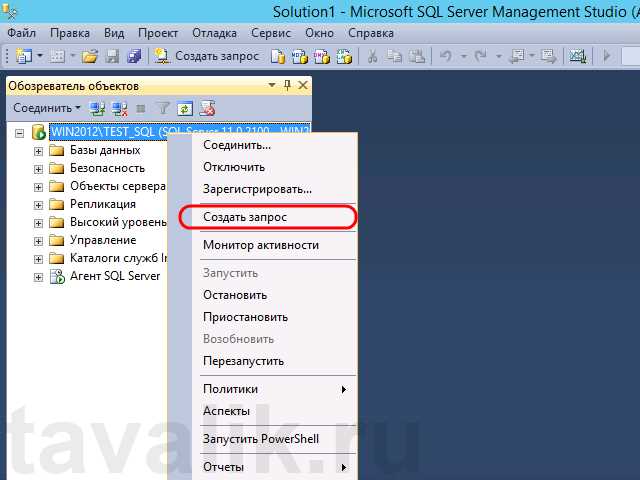Select Безопасность tree item

pyautogui.click(x=107, y=168)
